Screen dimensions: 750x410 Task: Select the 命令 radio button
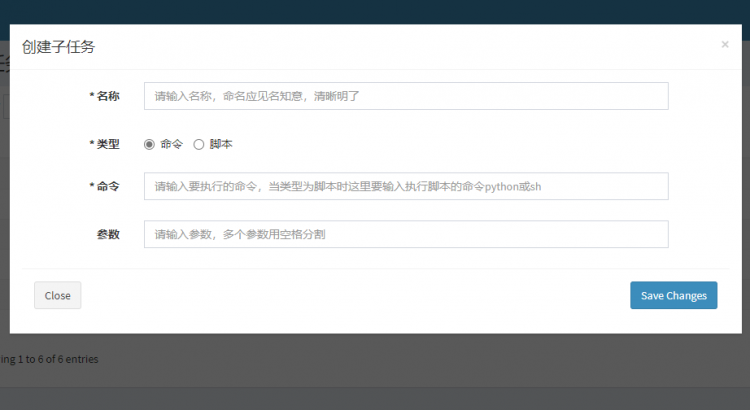pyautogui.click(x=150, y=144)
